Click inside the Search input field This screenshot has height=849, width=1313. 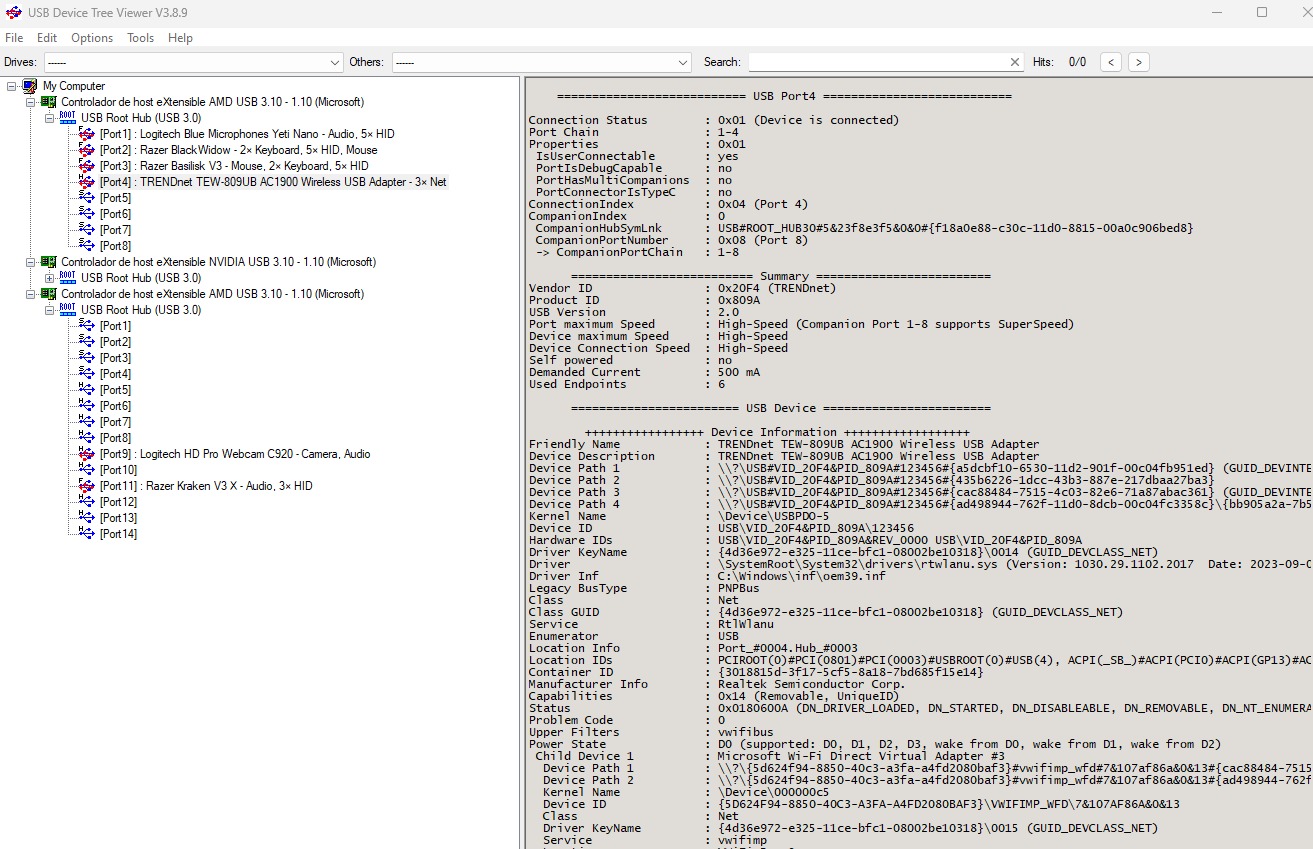pos(876,62)
